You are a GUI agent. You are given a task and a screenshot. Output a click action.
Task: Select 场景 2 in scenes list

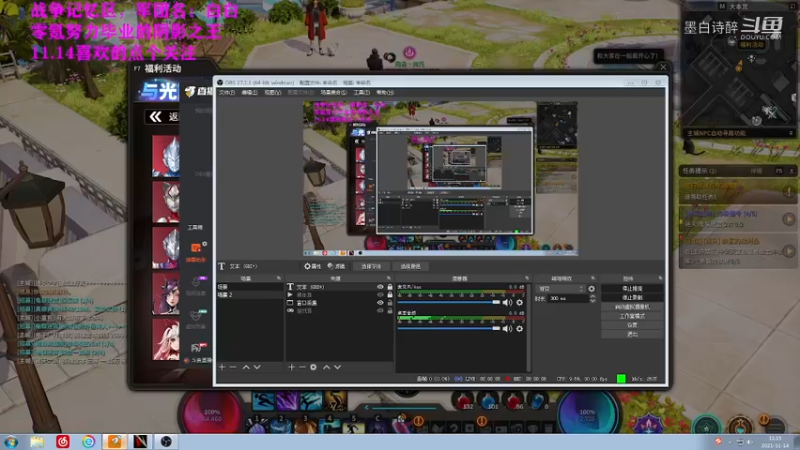[249, 295]
